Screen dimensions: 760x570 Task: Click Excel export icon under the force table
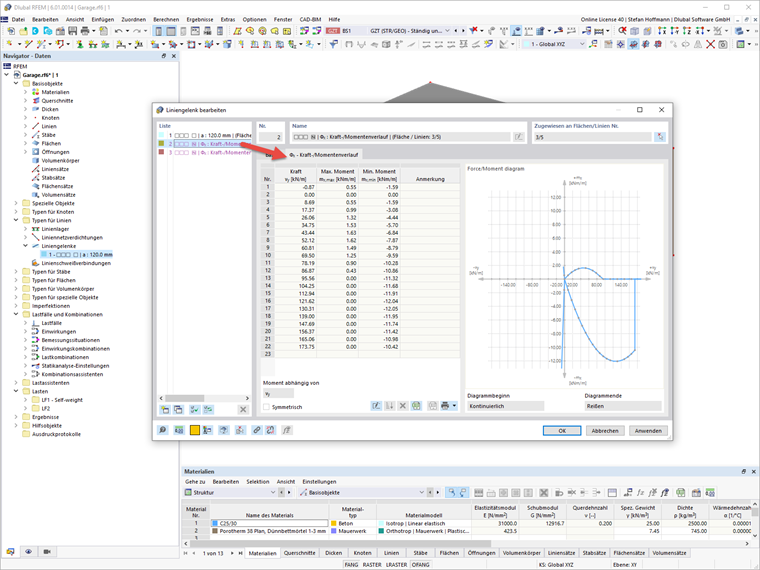click(416, 406)
